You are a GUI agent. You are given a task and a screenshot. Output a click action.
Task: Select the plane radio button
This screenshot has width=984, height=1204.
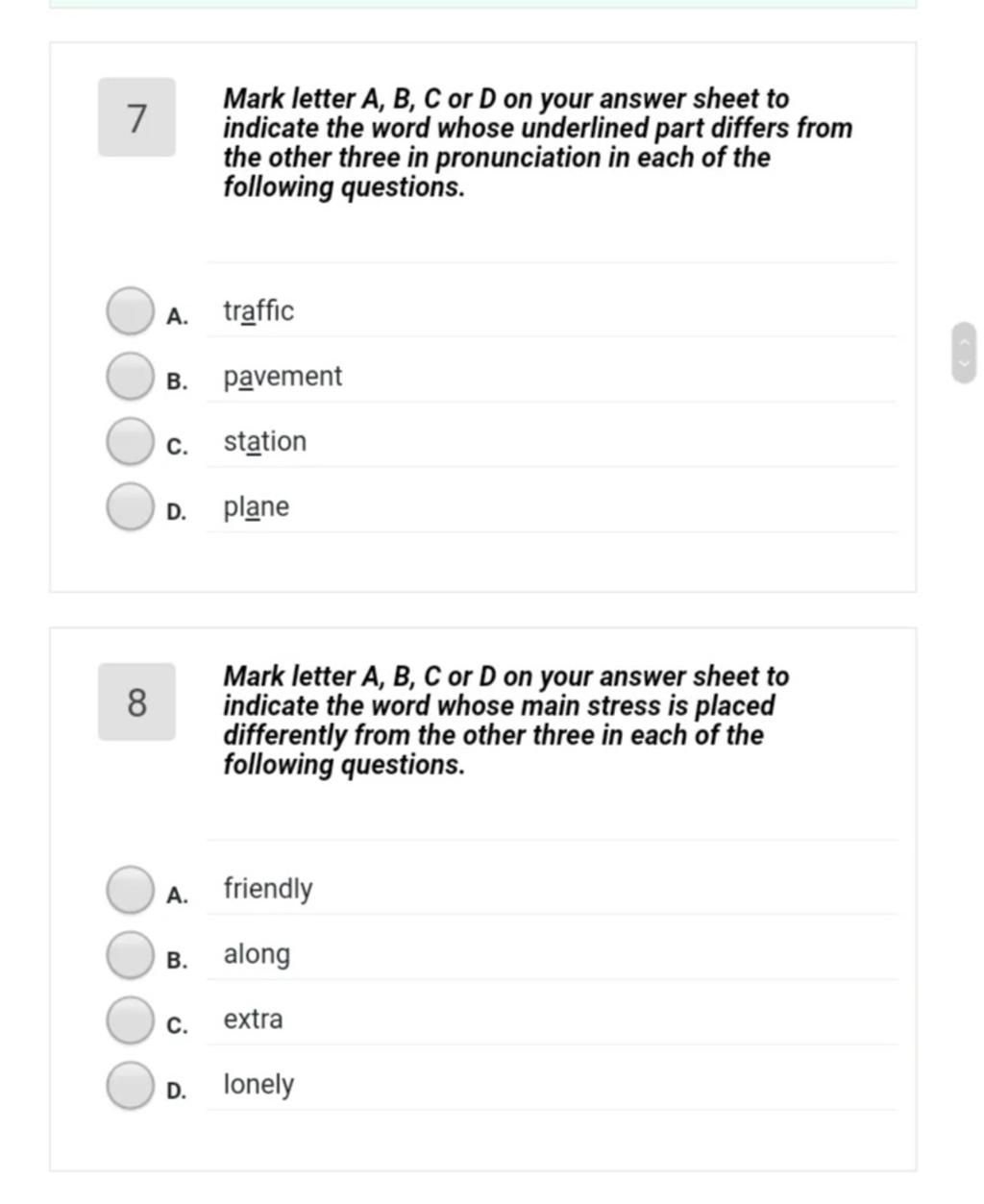pyautogui.click(x=129, y=507)
